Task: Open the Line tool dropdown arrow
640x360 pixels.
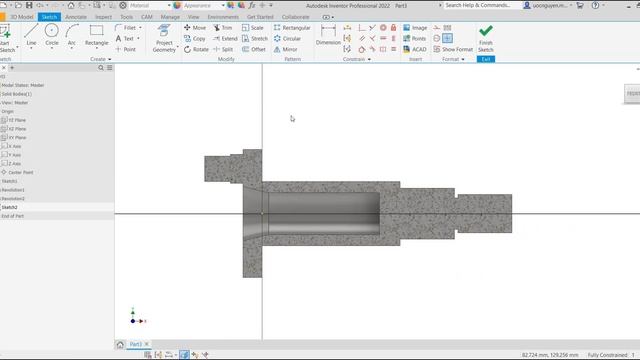Action: pos(31,49)
